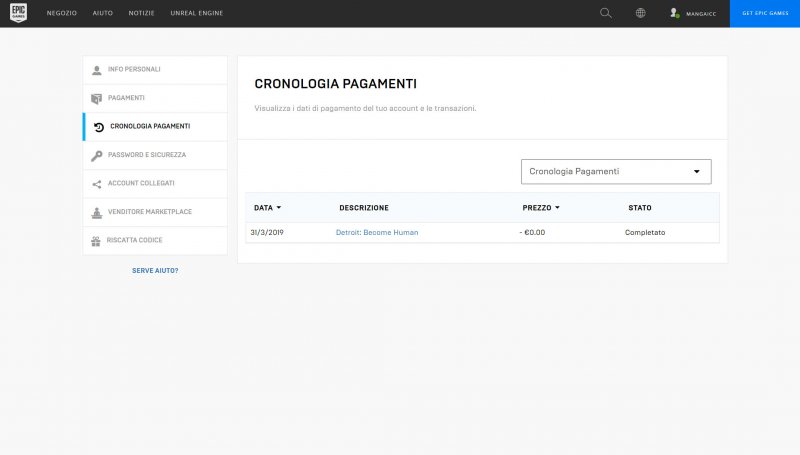Click the Cronologia Pagamenti history icon
Image resolution: width=800 pixels, height=455 pixels.
pyautogui.click(x=99, y=127)
